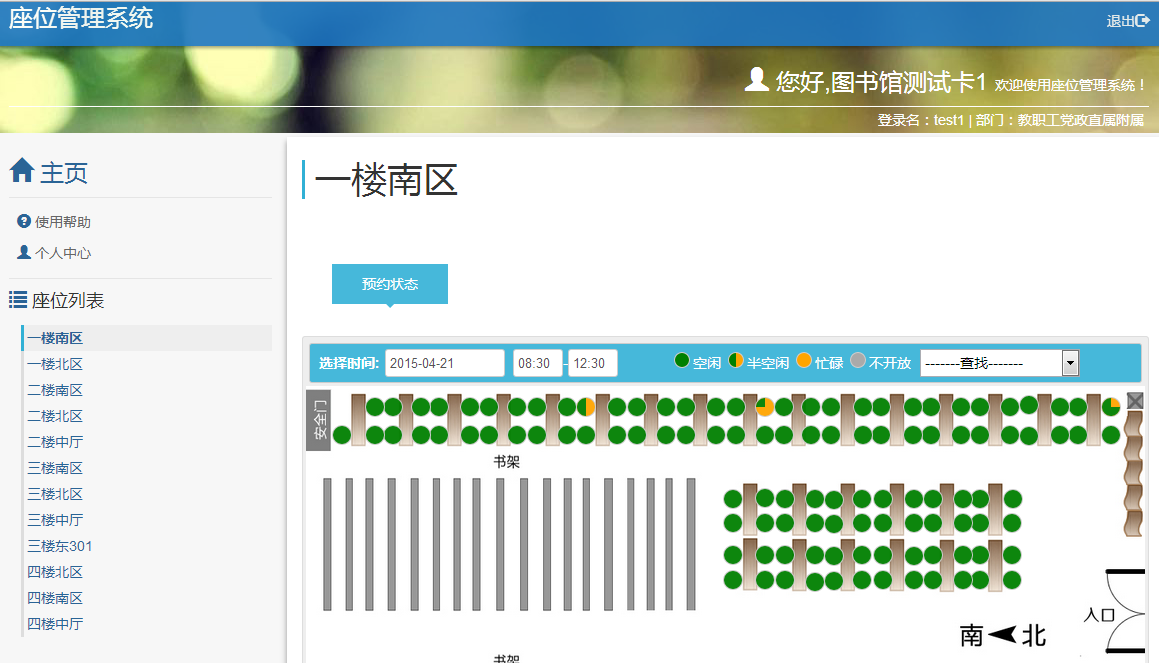The width and height of the screenshot is (1159, 663).
Task: Toggle the 空闲 legend indicator
Action: coord(684,362)
